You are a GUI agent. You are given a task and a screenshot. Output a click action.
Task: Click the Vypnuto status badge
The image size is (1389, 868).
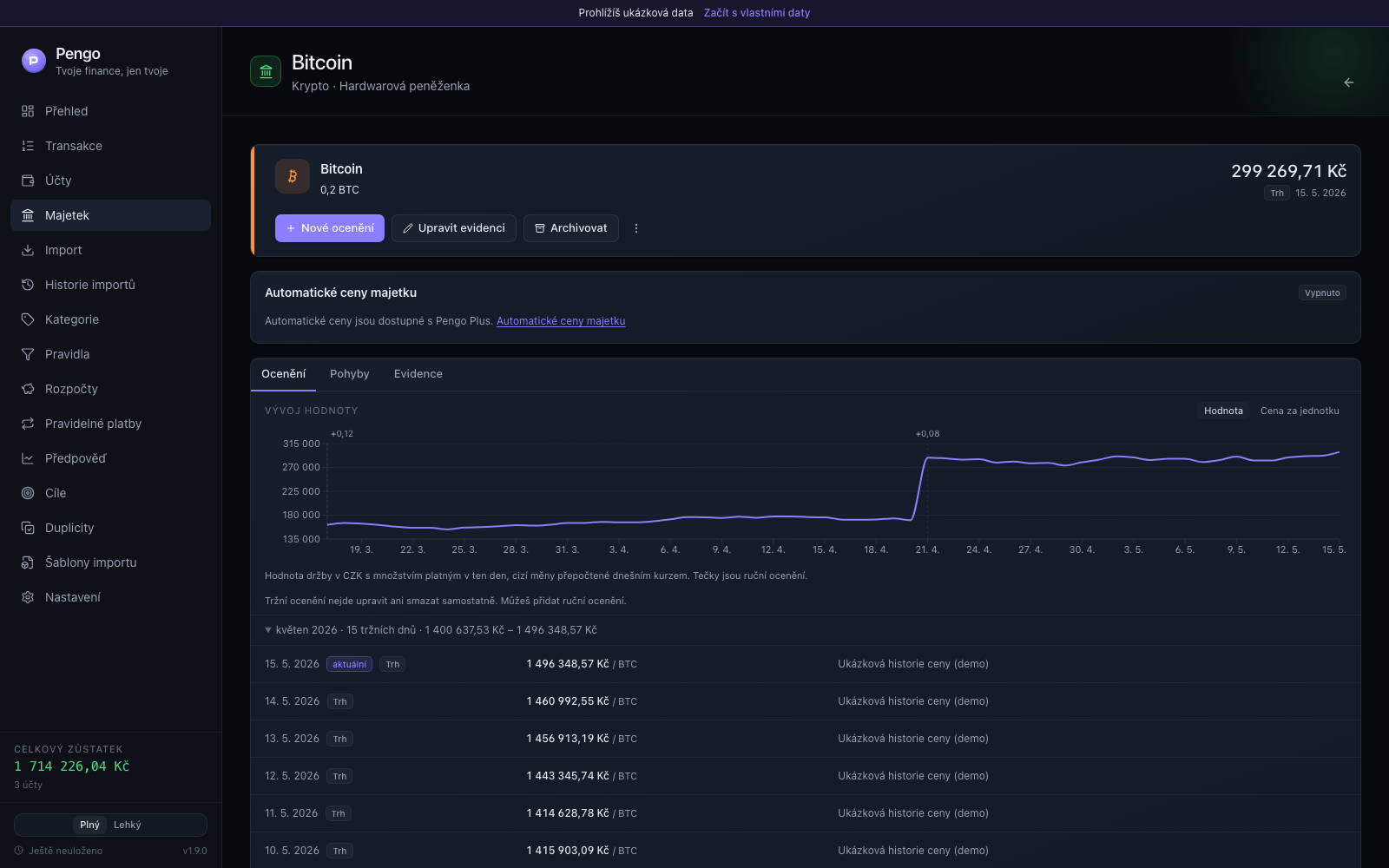click(1322, 293)
